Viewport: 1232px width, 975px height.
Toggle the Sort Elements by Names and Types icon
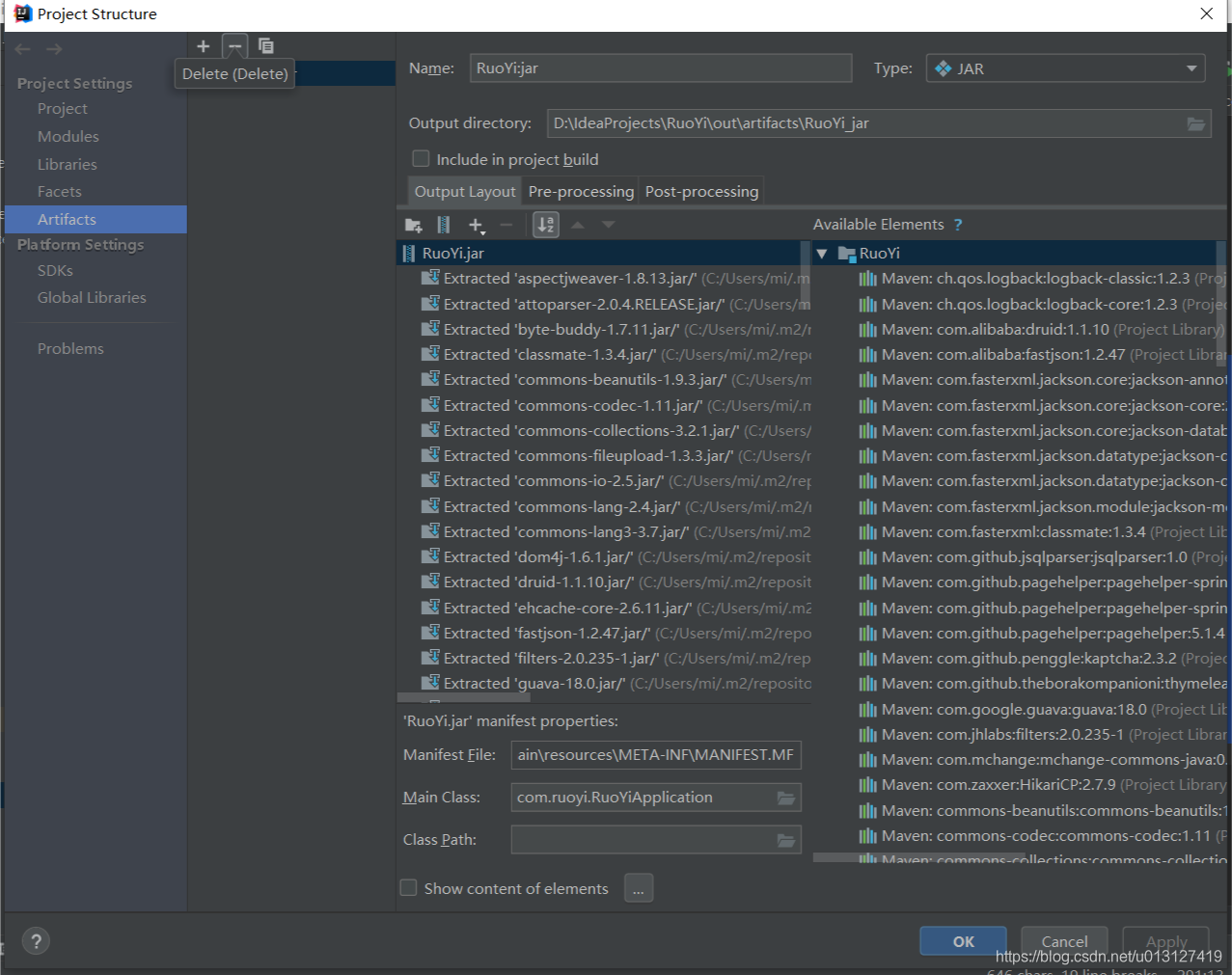click(546, 225)
